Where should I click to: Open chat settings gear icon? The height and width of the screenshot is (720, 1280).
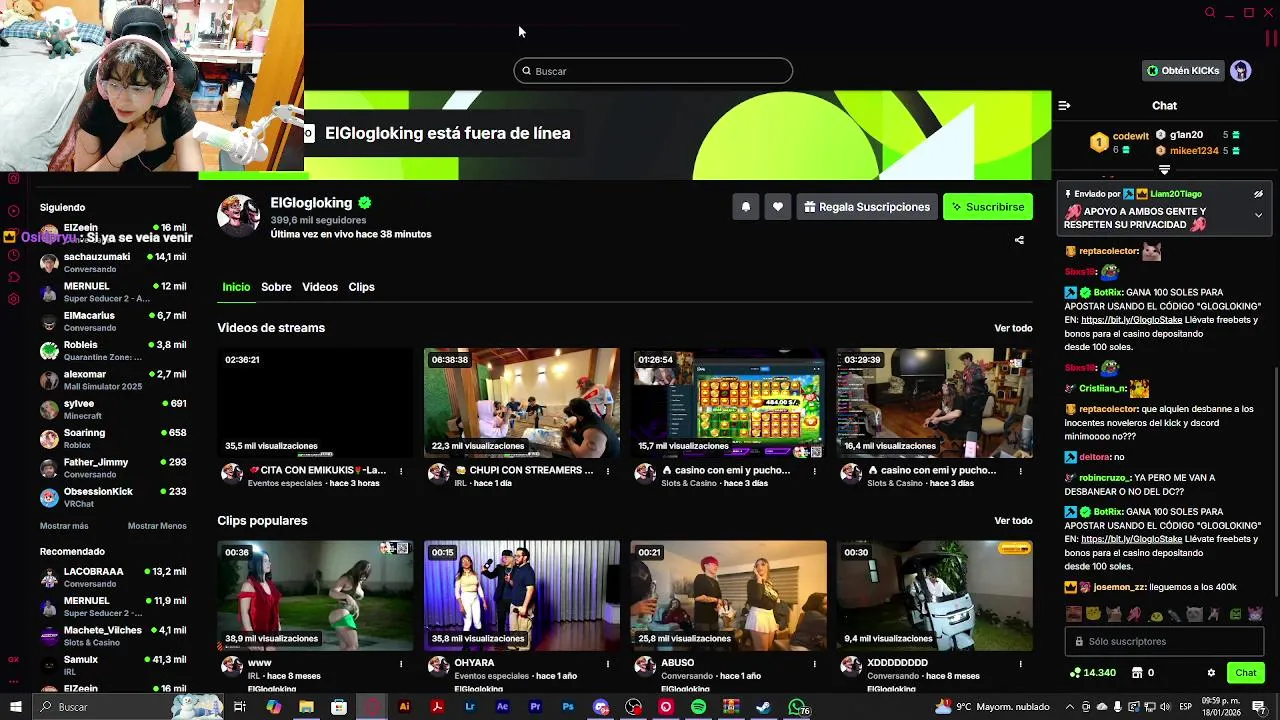[x=1211, y=673]
